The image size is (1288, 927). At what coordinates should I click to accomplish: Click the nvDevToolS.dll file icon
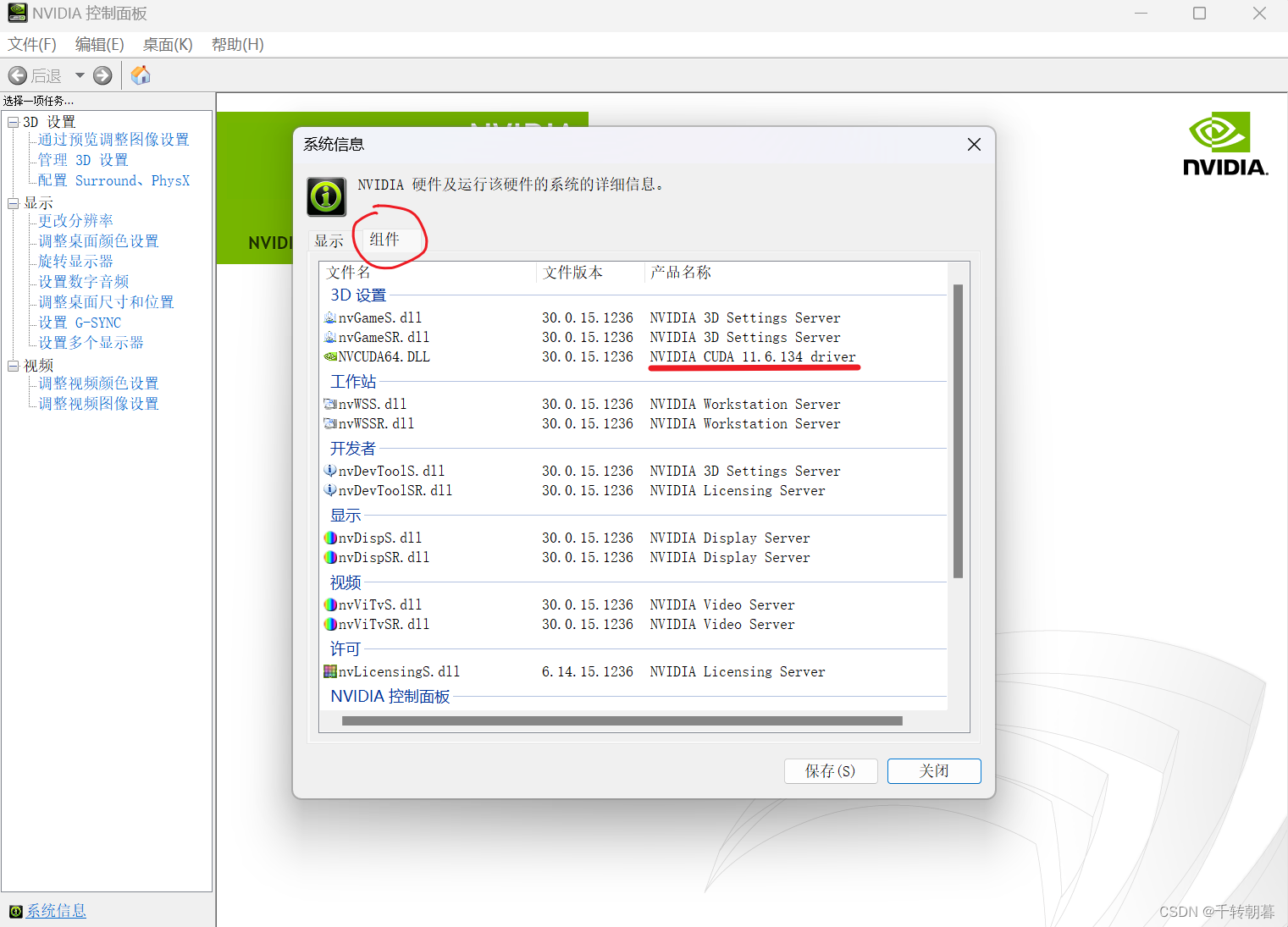click(x=330, y=471)
